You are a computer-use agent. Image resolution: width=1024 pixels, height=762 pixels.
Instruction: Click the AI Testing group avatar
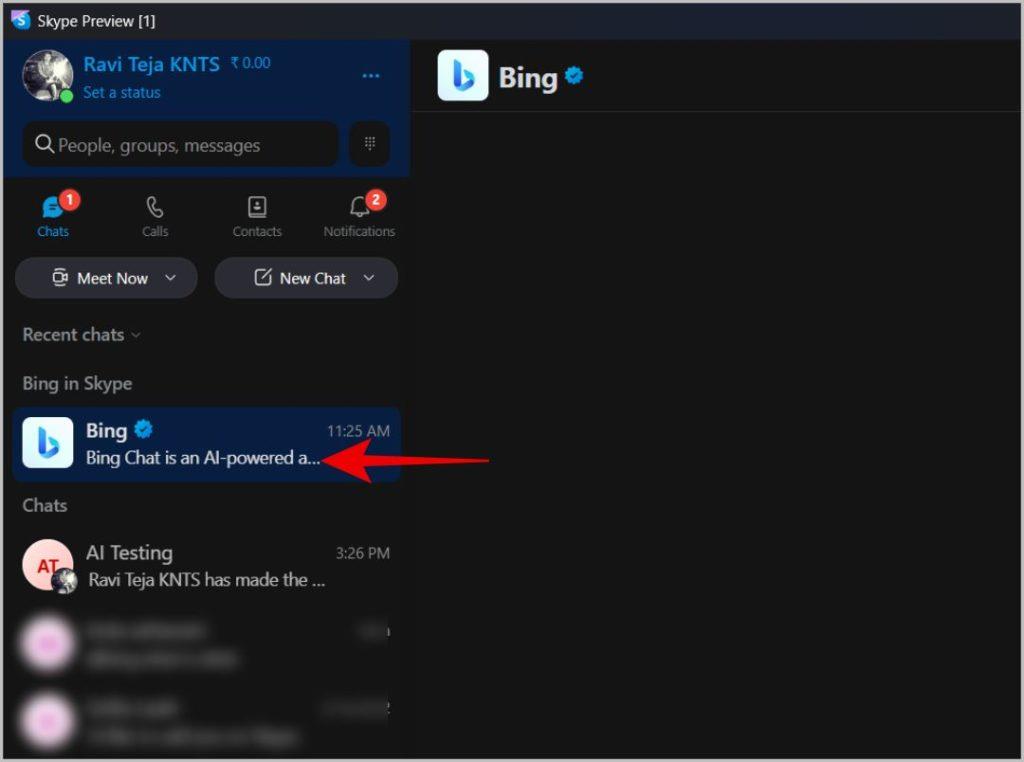coord(48,565)
